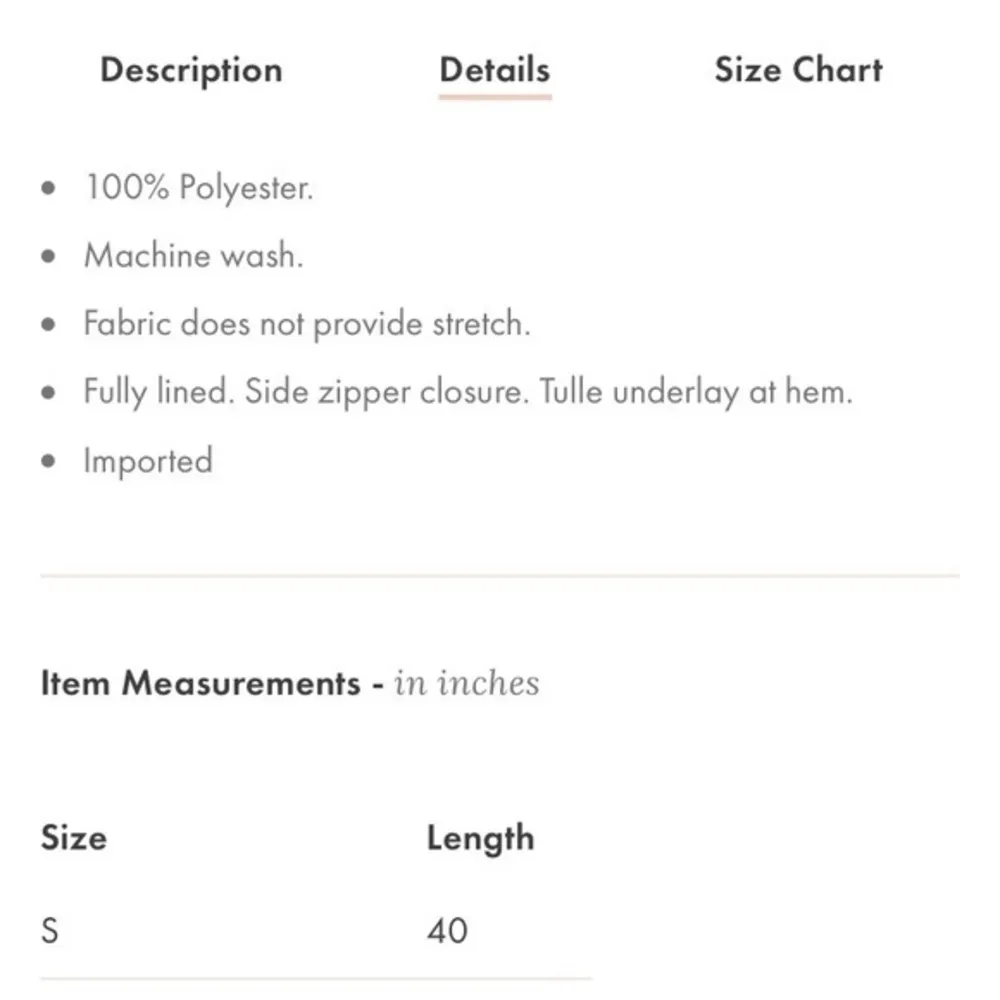The width and height of the screenshot is (1000, 1000).
Task: Switch to the Description tab
Action: click(x=190, y=70)
